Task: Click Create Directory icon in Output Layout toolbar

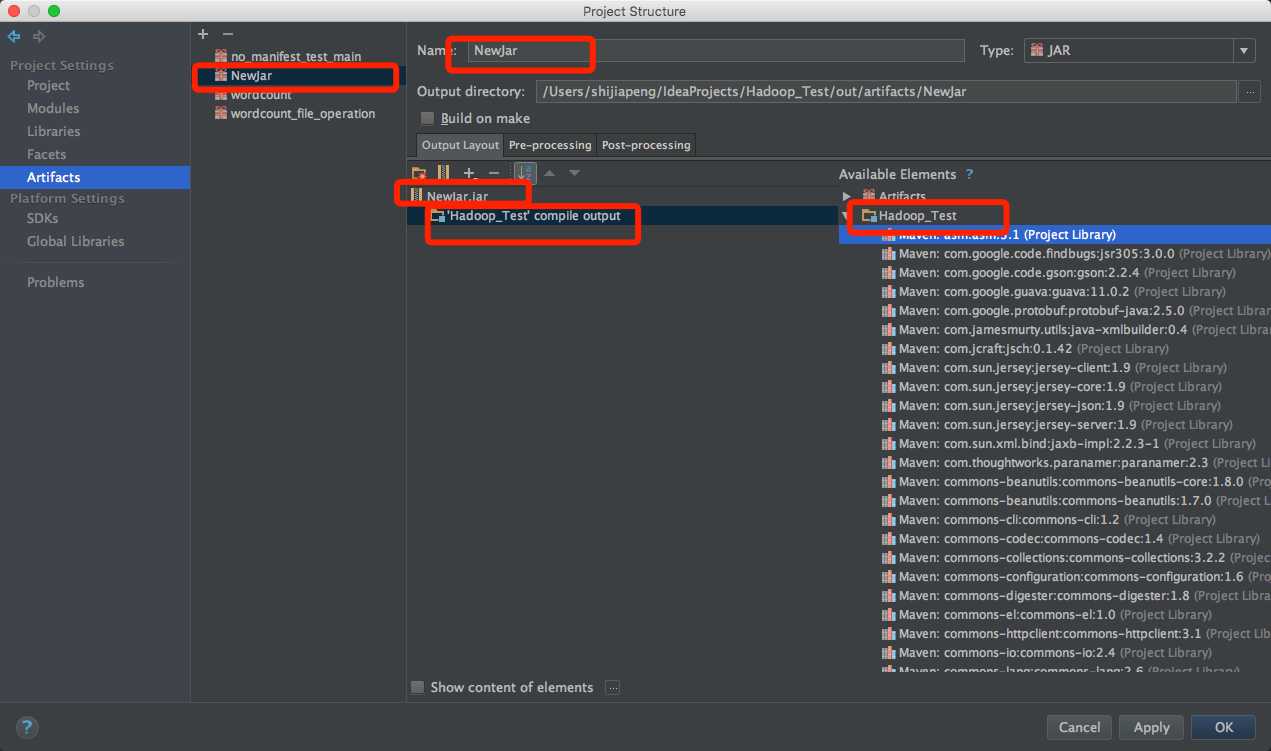Action: (419, 173)
